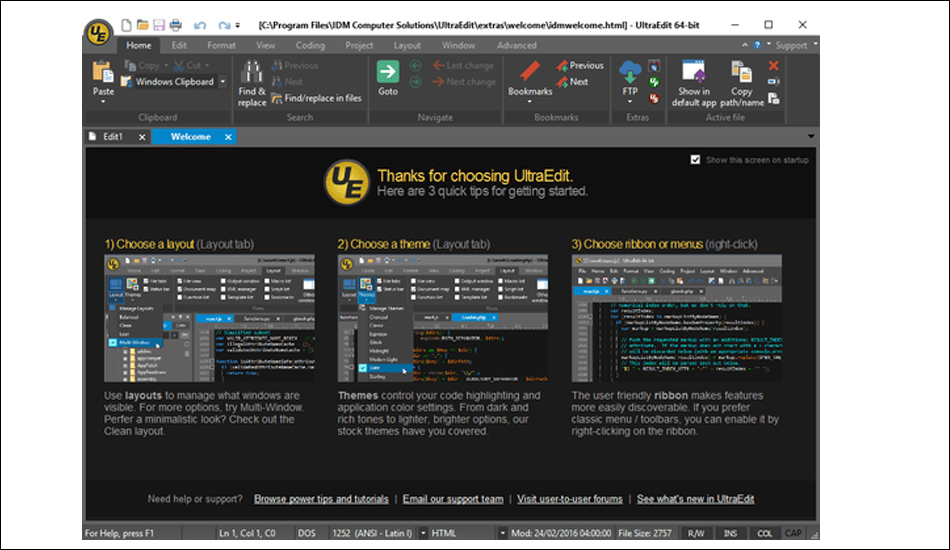Open the quick access toolbar customize arrow
This screenshot has width=950, height=550.
pos(238,25)
